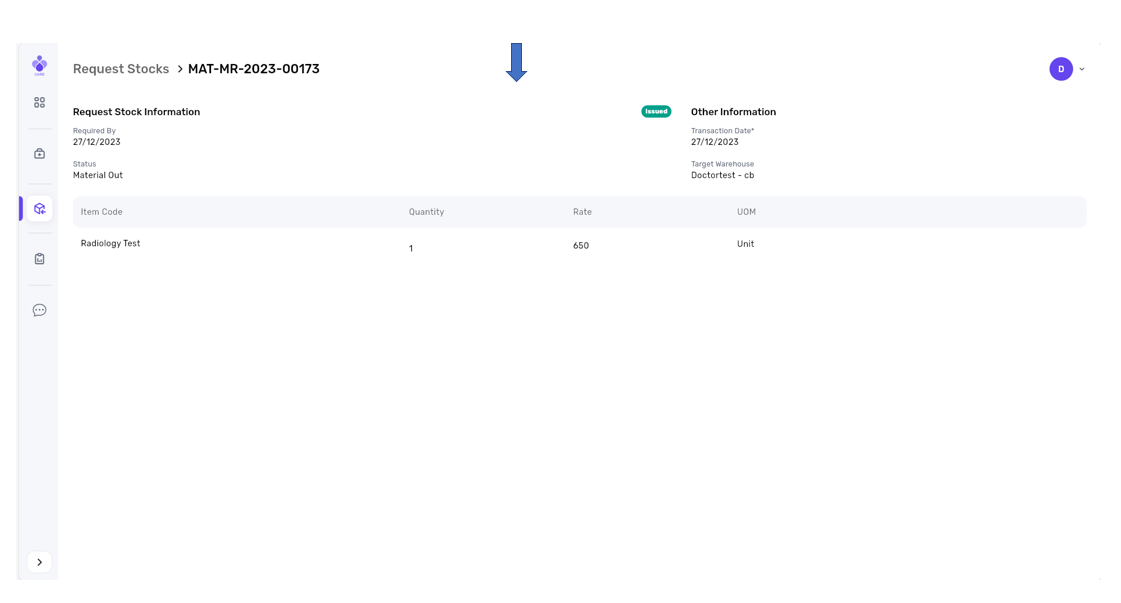Viewport: 1121px width, 603px height.
Task: Open the clipboard report sidebar icon
Action: 39,259
